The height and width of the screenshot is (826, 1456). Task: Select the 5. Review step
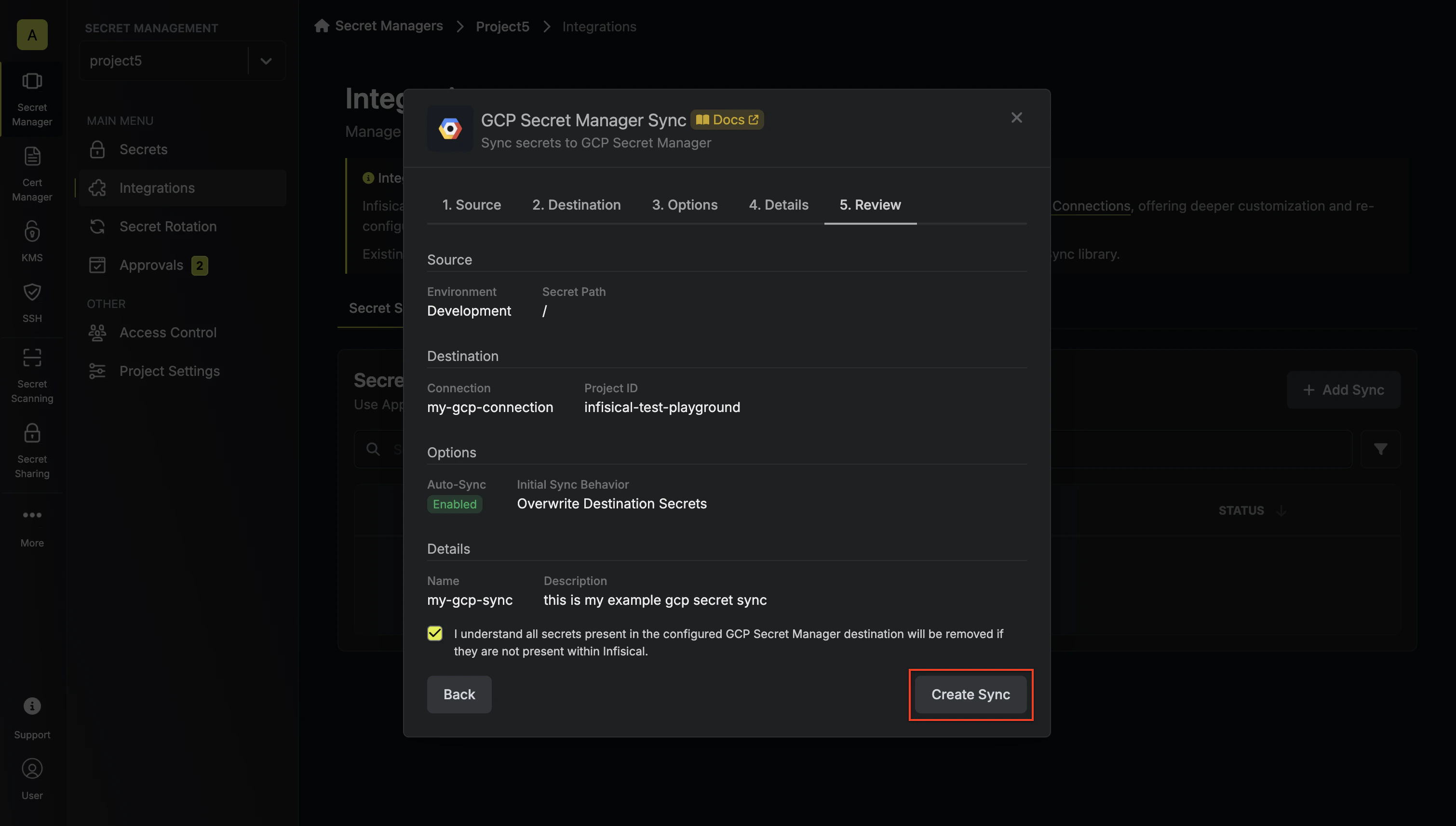pos(870,204)
